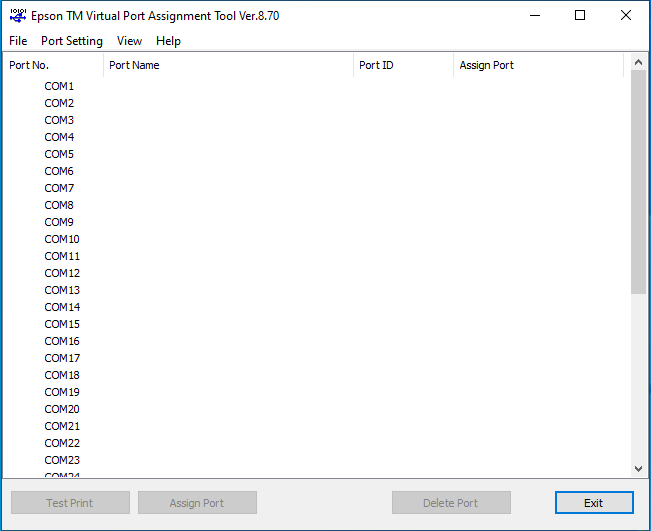Click the scrollbar up arrow
651x531 pixels.
639,62
